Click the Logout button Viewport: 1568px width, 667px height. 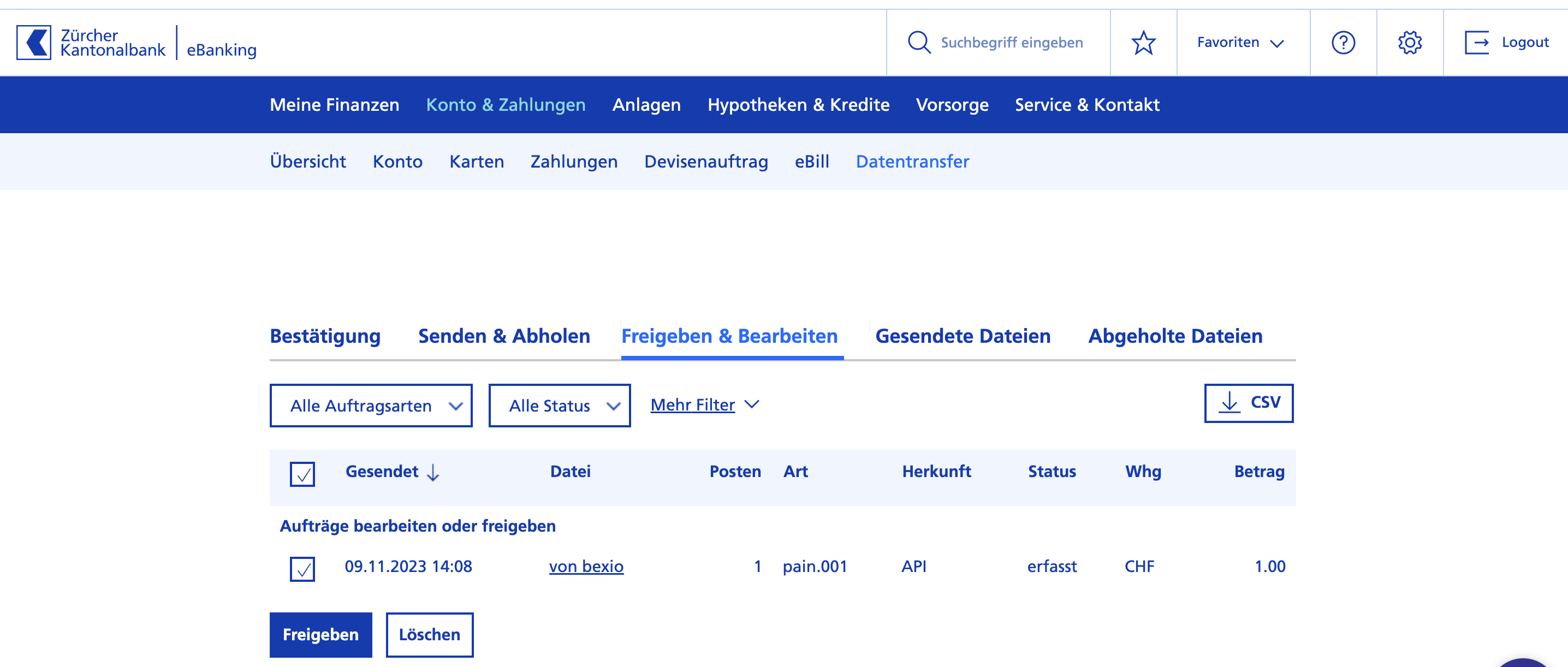point(1506,43)
